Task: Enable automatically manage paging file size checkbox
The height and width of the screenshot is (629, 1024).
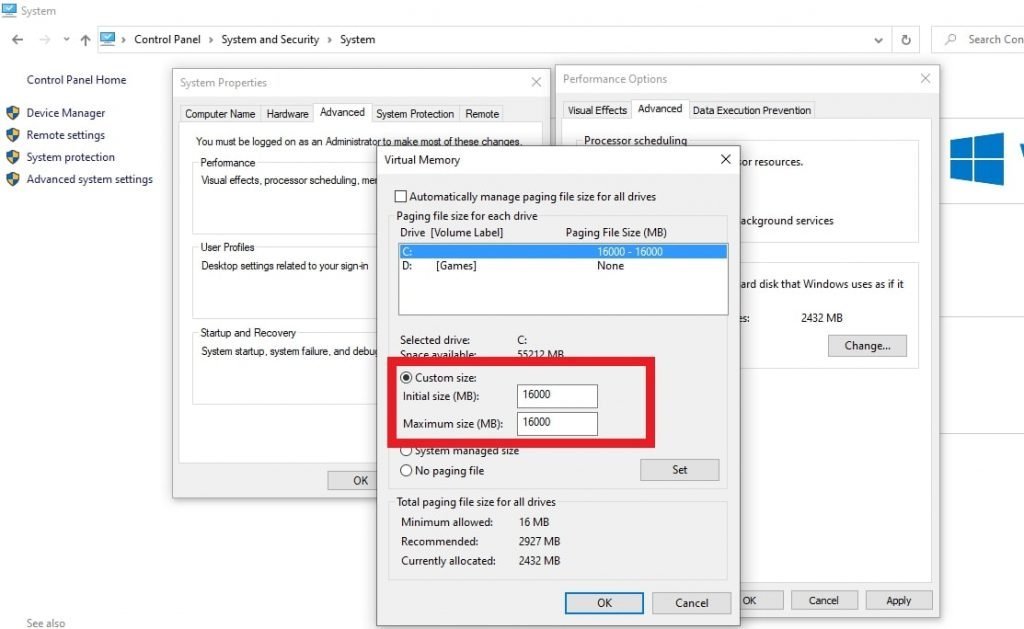Action: pyautogui.click(x=402, y=197)
